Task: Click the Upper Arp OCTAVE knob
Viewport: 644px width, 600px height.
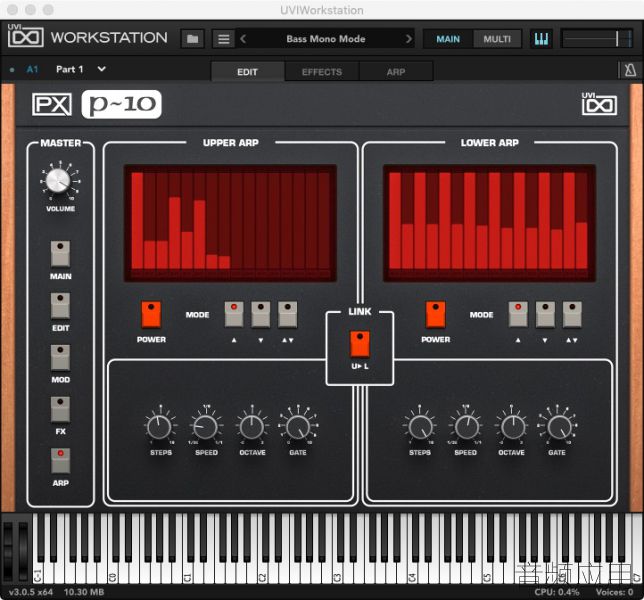Action: point(252,427)
